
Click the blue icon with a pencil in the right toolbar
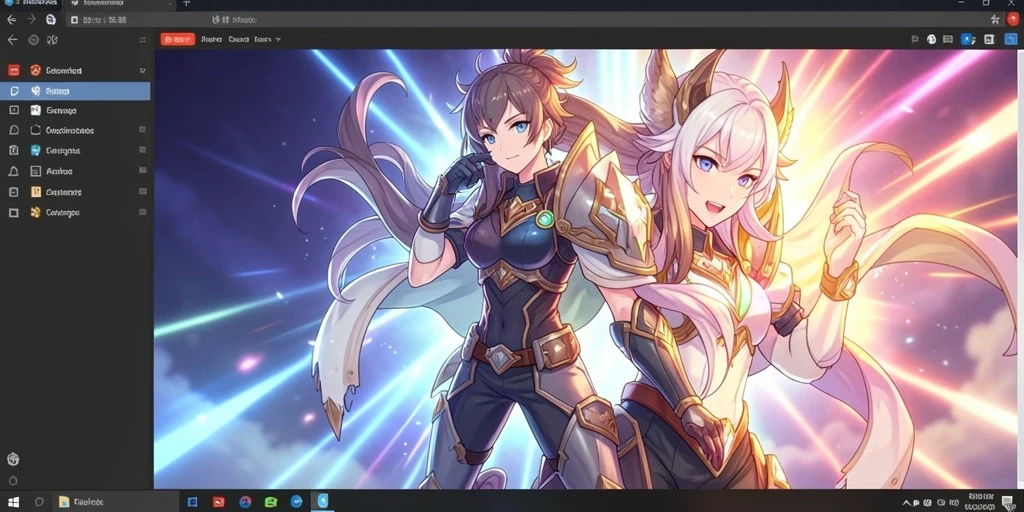[x=968, y=39]
